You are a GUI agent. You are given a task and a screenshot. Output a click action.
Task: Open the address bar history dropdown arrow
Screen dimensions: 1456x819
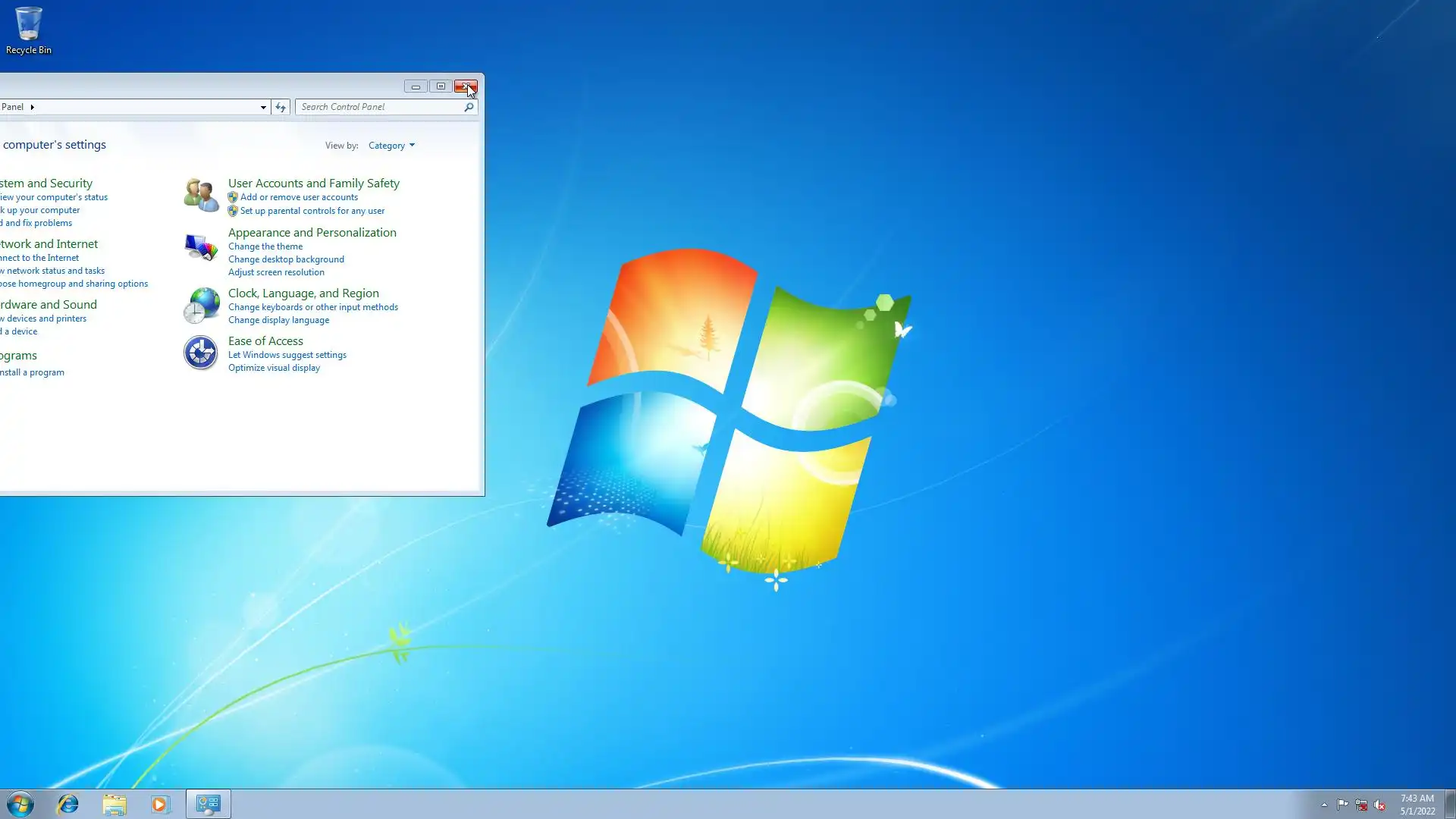click(263, 107)
